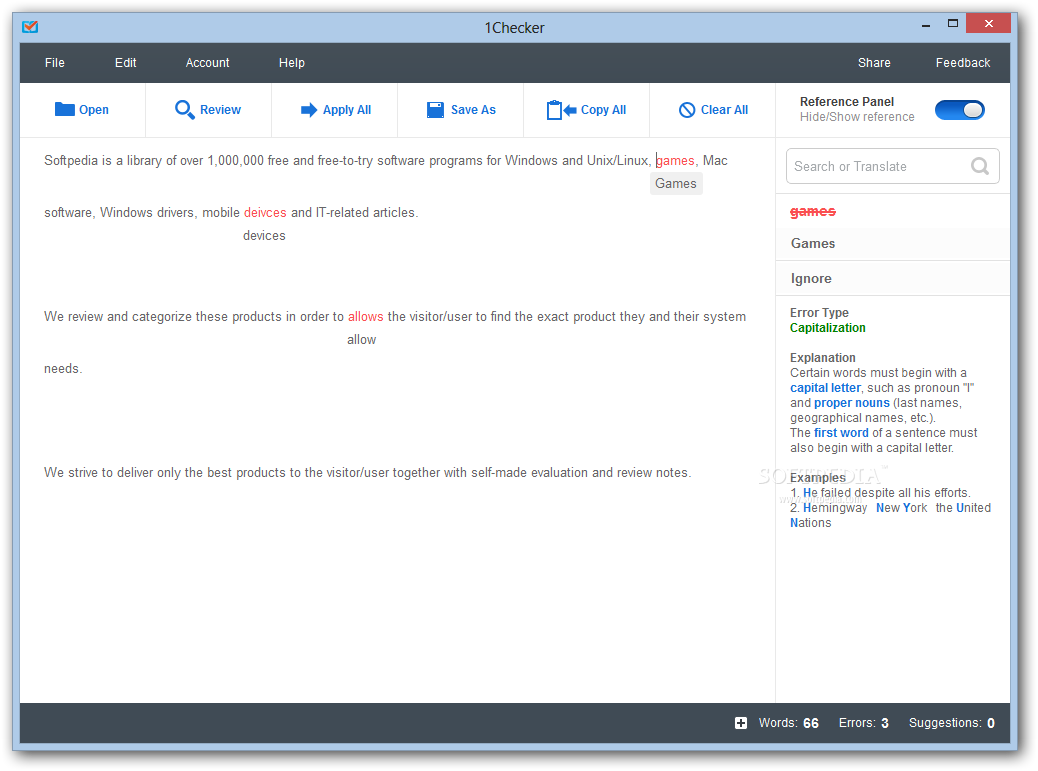1038x771 pixels.
Task: Click the misspelled red word deivces
Action: [265, 212]
